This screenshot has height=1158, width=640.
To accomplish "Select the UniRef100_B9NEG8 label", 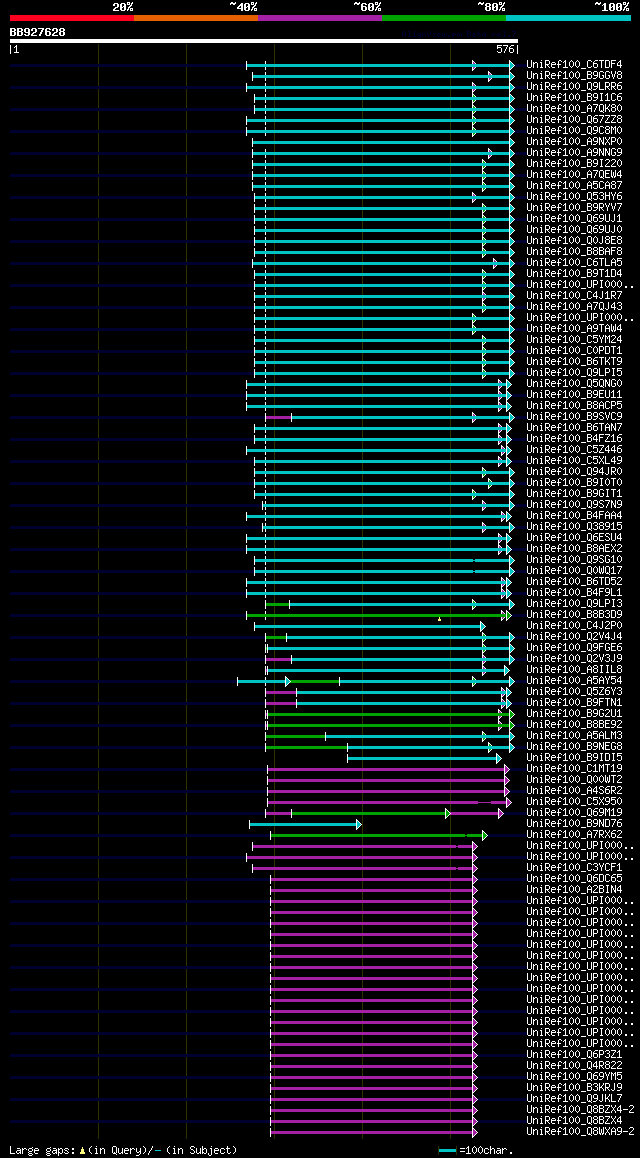I will tap(574, 747).
